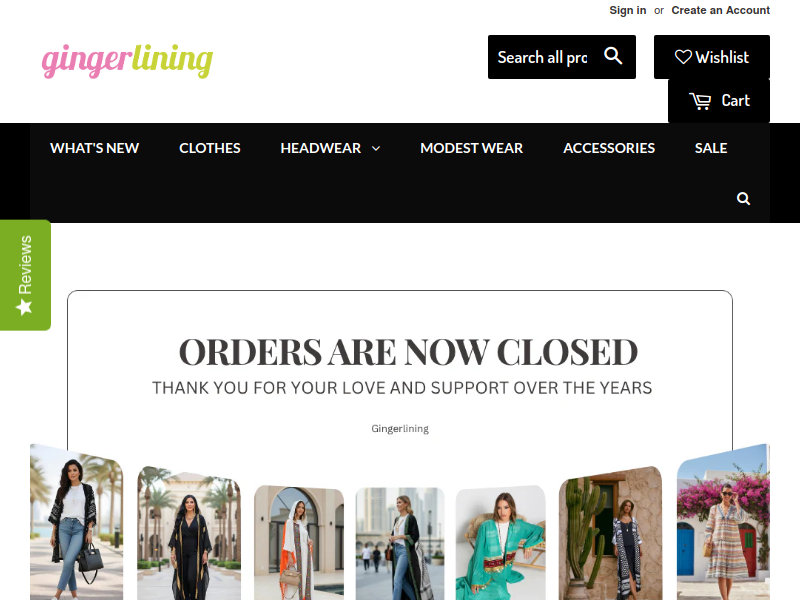Click the Sign in link

(x=628, y=10)
